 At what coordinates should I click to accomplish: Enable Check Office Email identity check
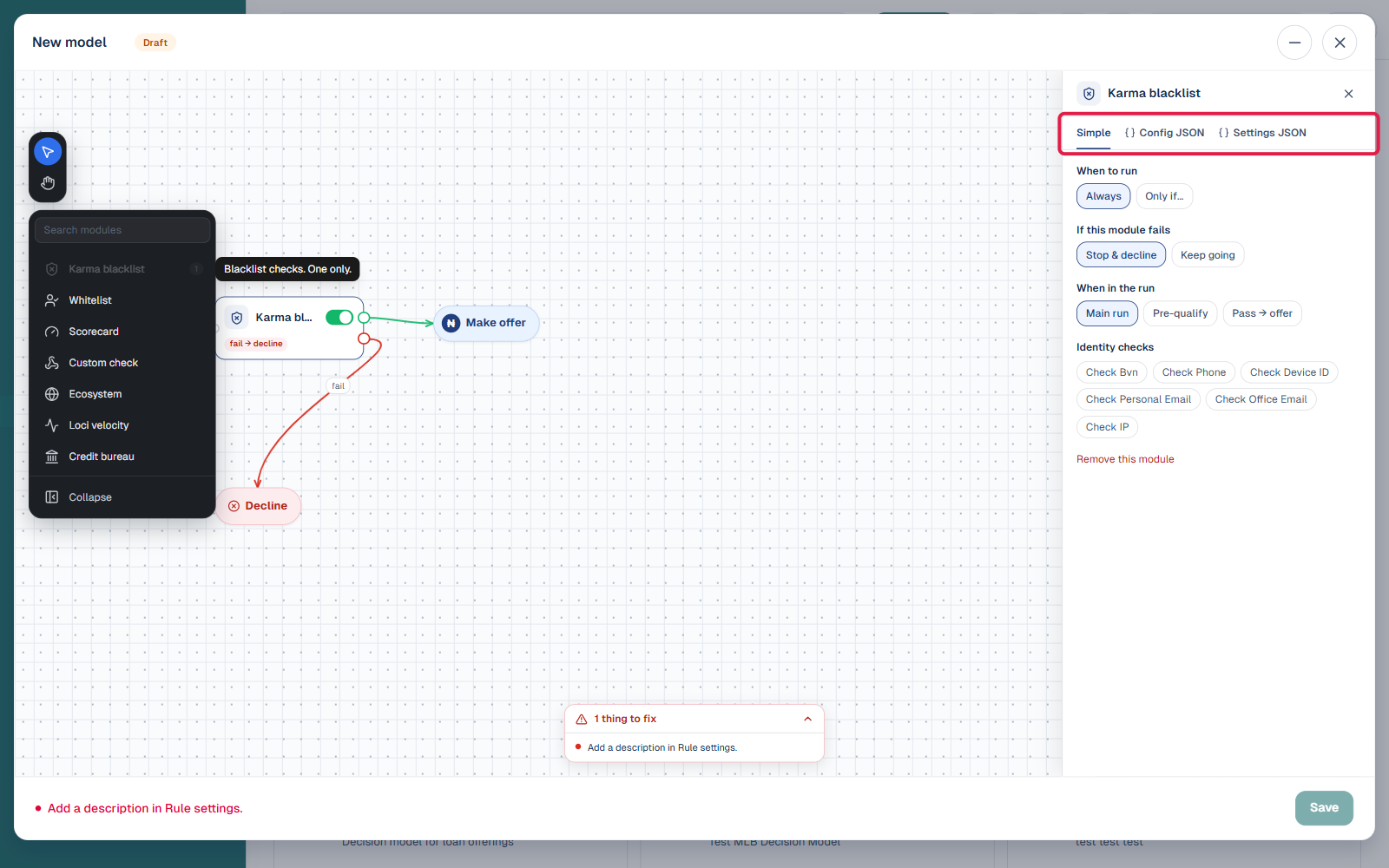pyautogui.click(x=1261, y=399)
